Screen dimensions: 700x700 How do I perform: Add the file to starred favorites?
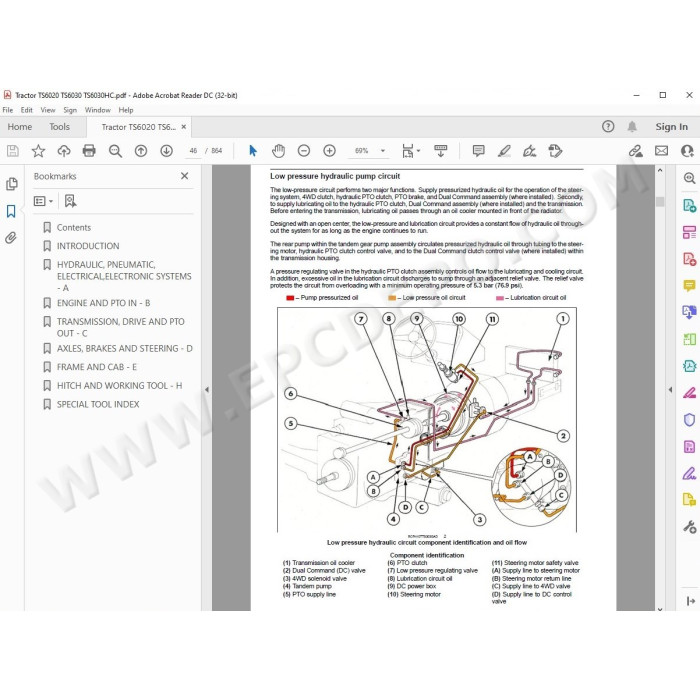(38, 151)
